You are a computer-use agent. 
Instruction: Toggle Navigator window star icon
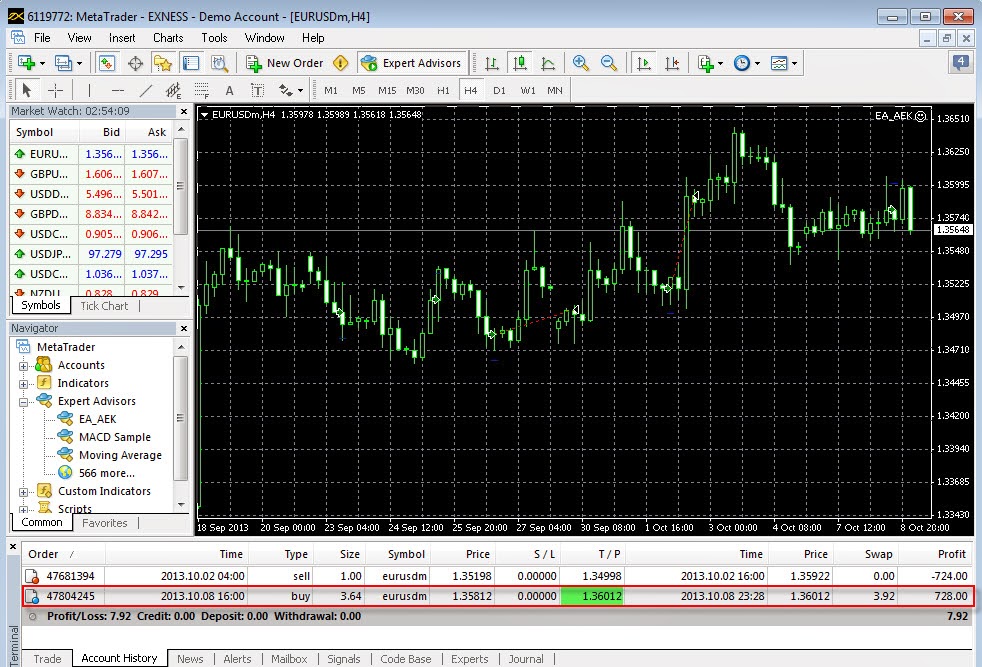(x=163, y=63)
